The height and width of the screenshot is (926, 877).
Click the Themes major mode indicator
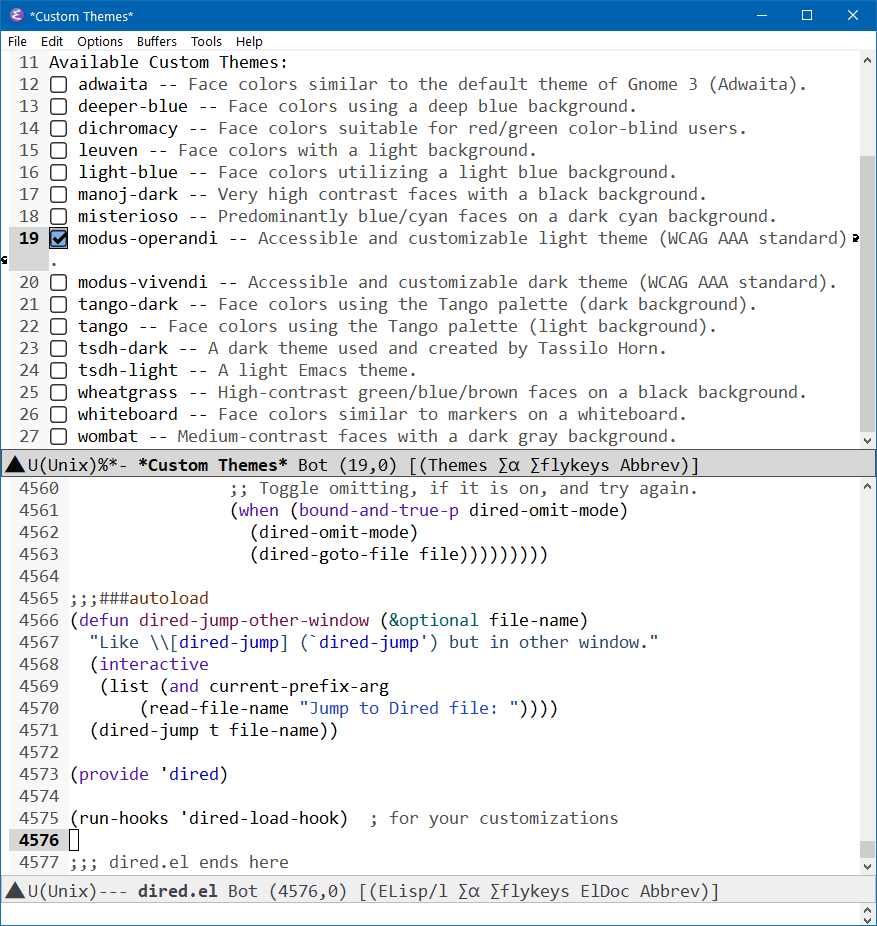click(458, 465)
